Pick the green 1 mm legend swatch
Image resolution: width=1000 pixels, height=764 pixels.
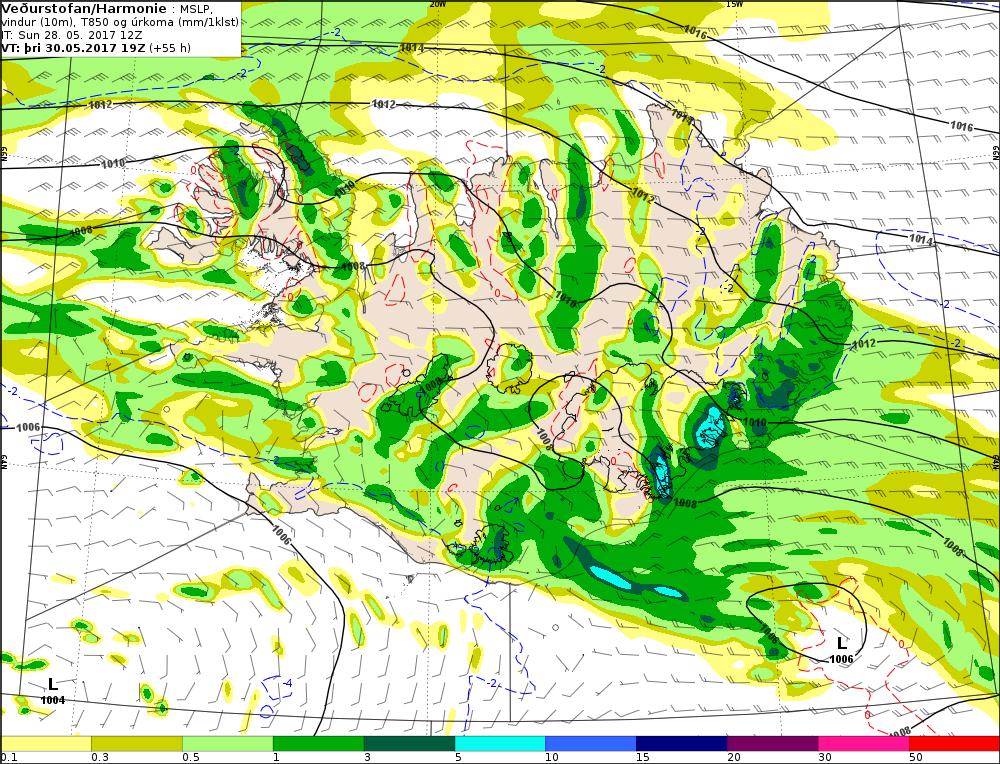click(x=318, y=743)
